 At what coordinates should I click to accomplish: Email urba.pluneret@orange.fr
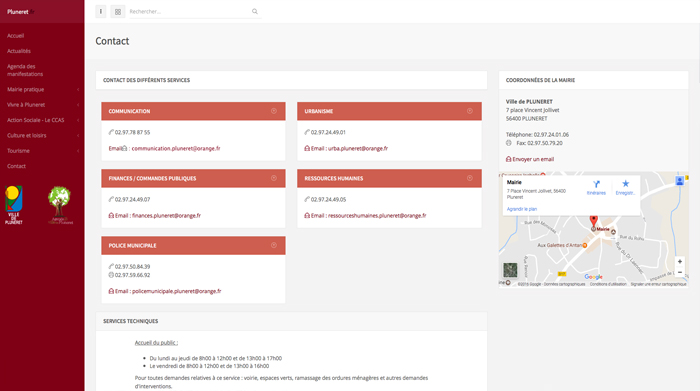pos(358,148)
